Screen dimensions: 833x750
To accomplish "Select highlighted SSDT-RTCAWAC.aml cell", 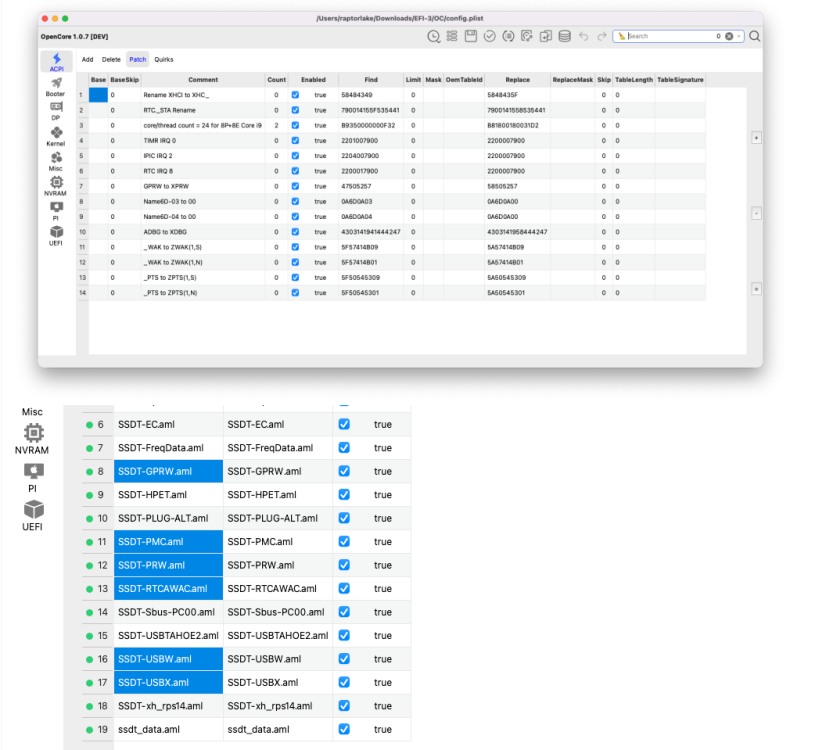I will [168, 589].
